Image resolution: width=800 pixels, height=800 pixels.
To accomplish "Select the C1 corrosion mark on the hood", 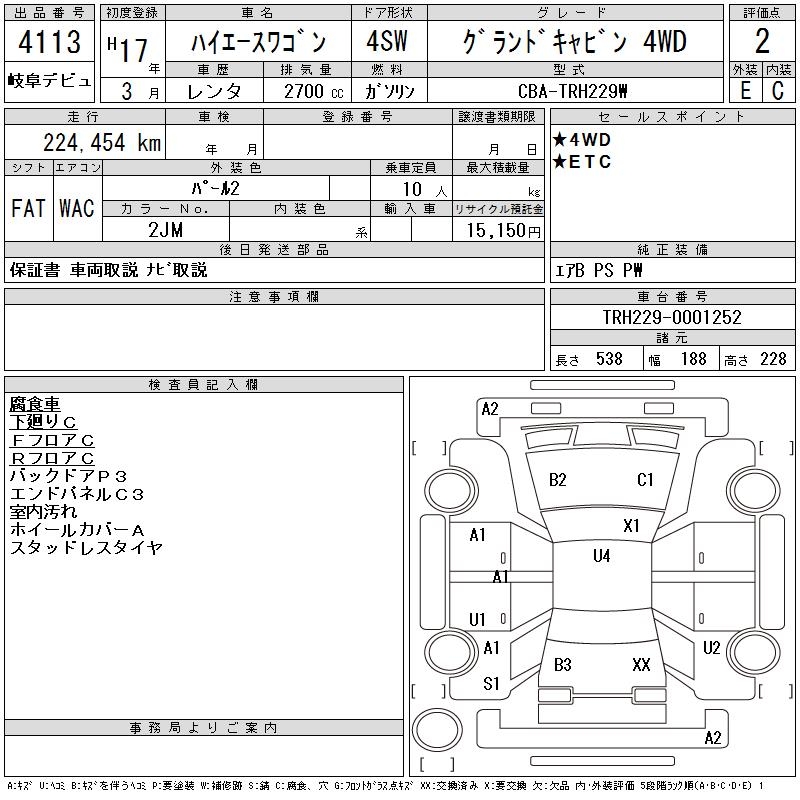I will [x=645, y=480].
